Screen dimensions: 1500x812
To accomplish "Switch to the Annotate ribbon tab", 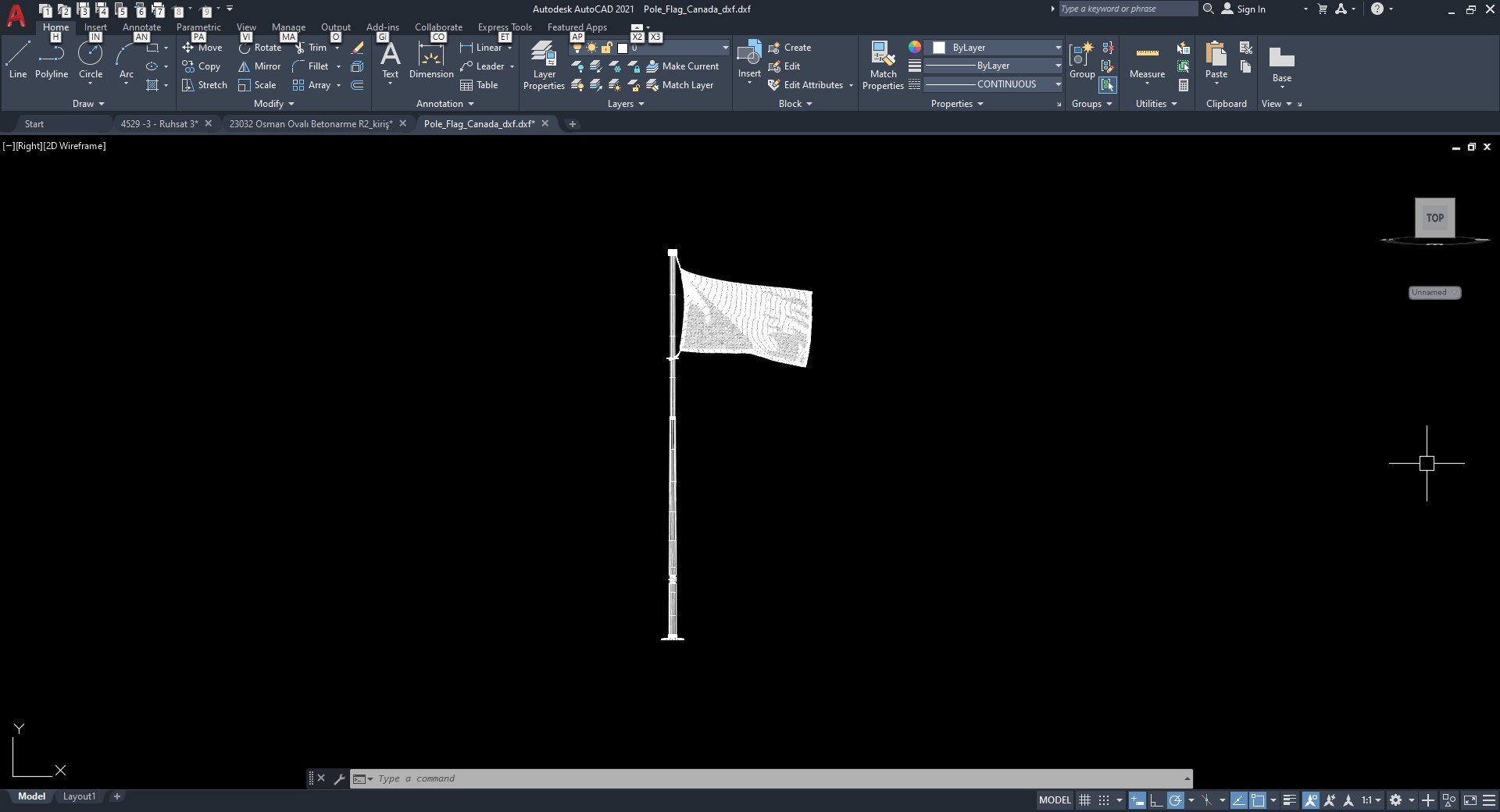I will [141, 27].
